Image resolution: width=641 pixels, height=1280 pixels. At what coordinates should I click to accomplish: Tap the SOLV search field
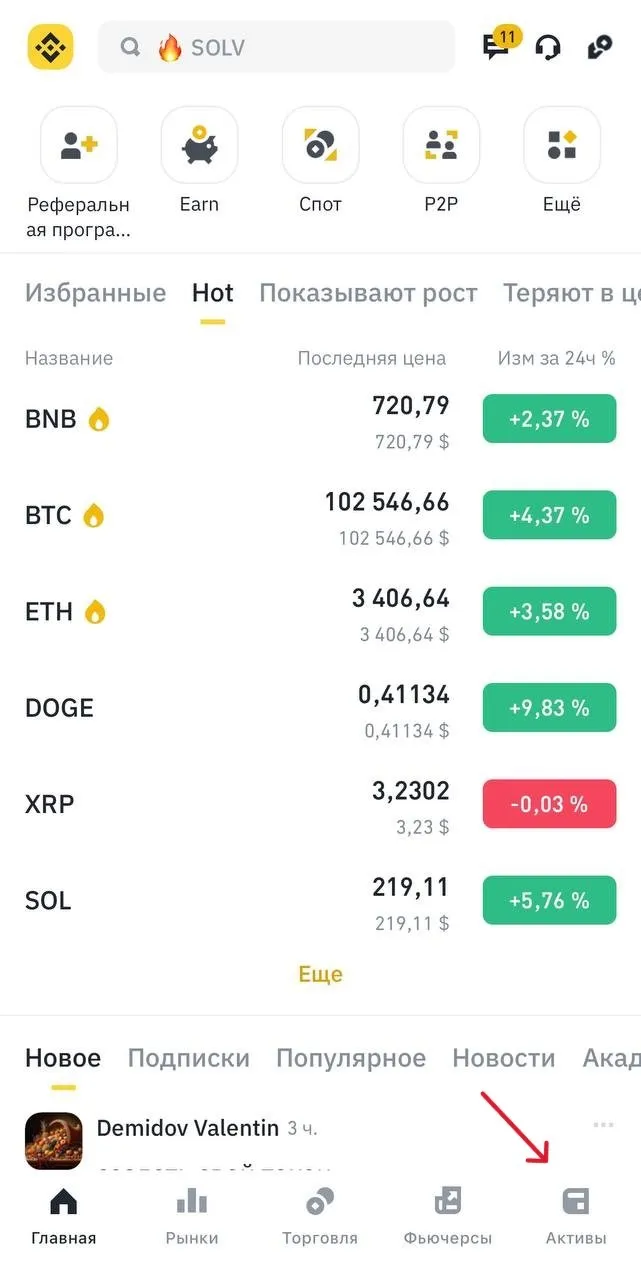[276, 47]
